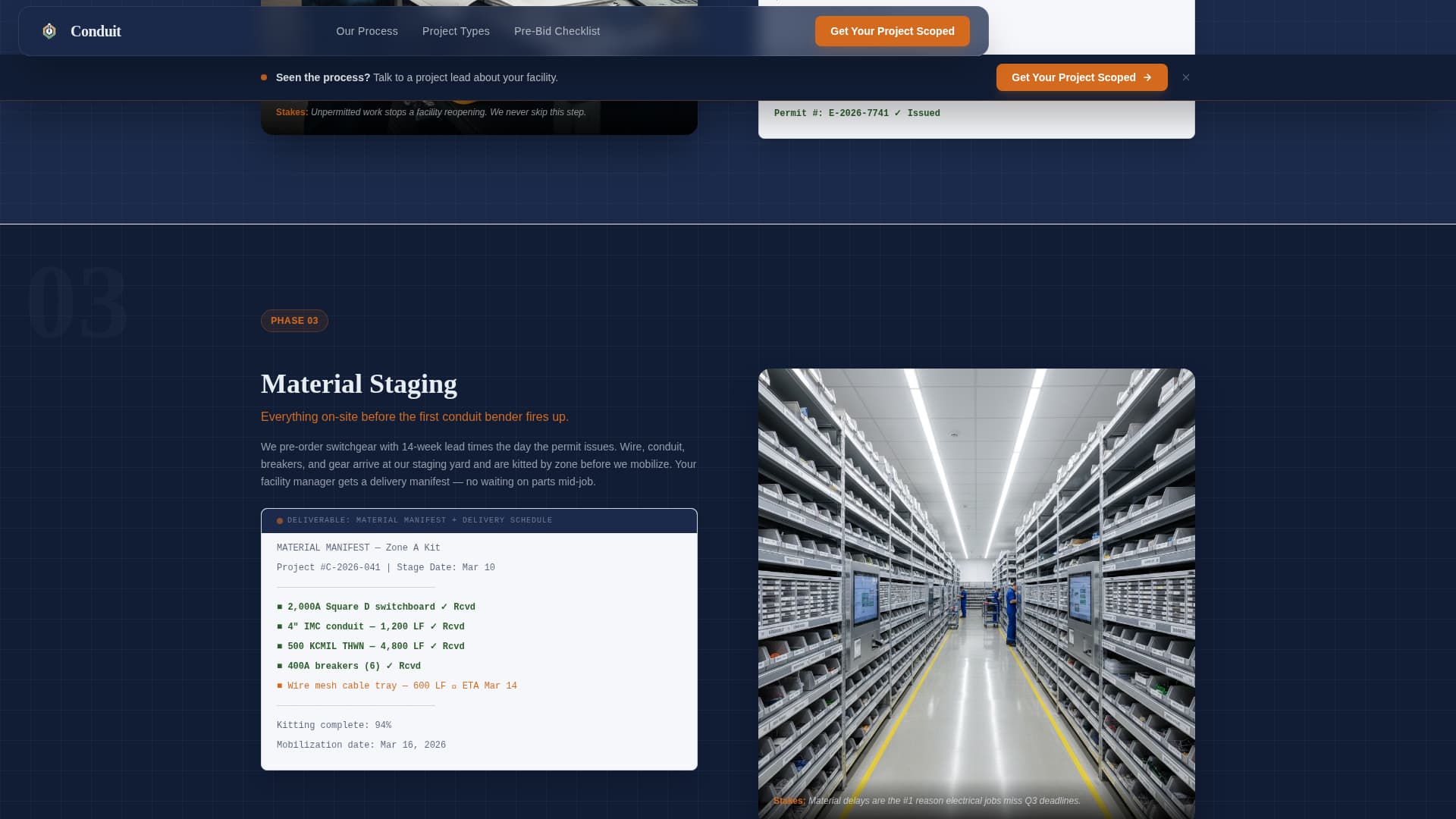
Task: Click the orange dot beside 'Seen the process?'
Action: click(264, 77)
